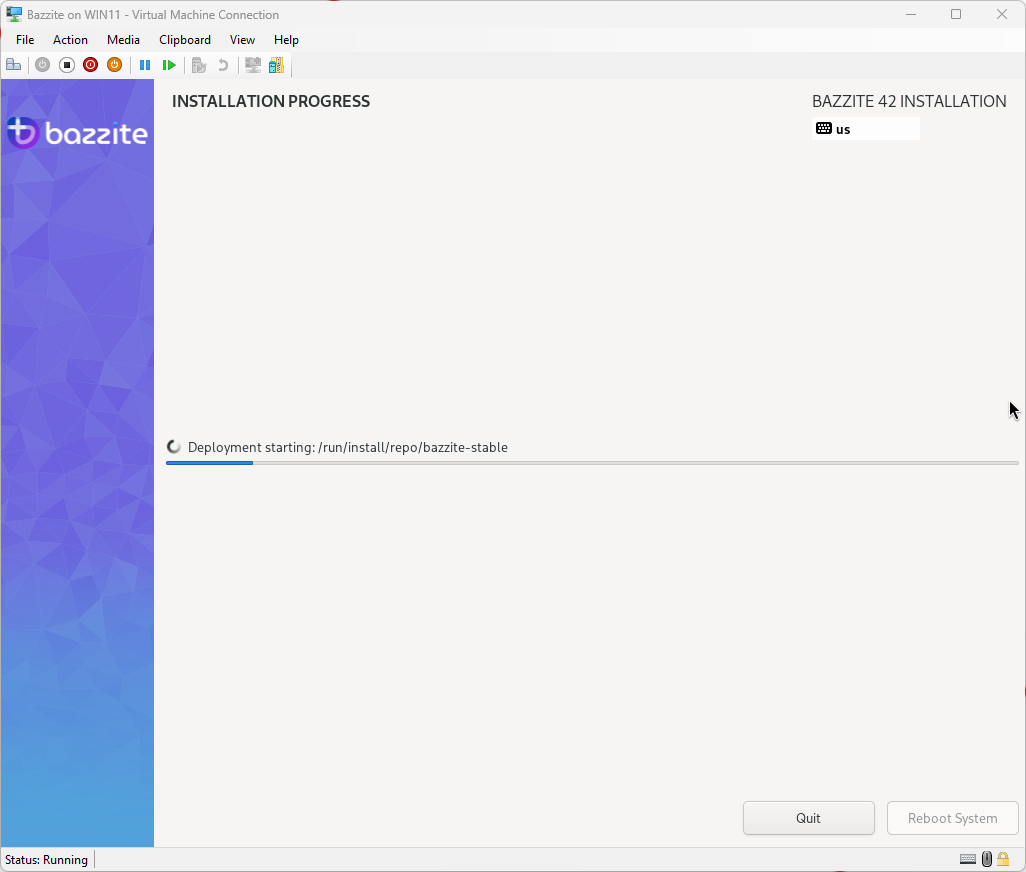Save the VM state with the orange power icon
The width and height of the screenshot is (1026, 872).
(115, 65)
